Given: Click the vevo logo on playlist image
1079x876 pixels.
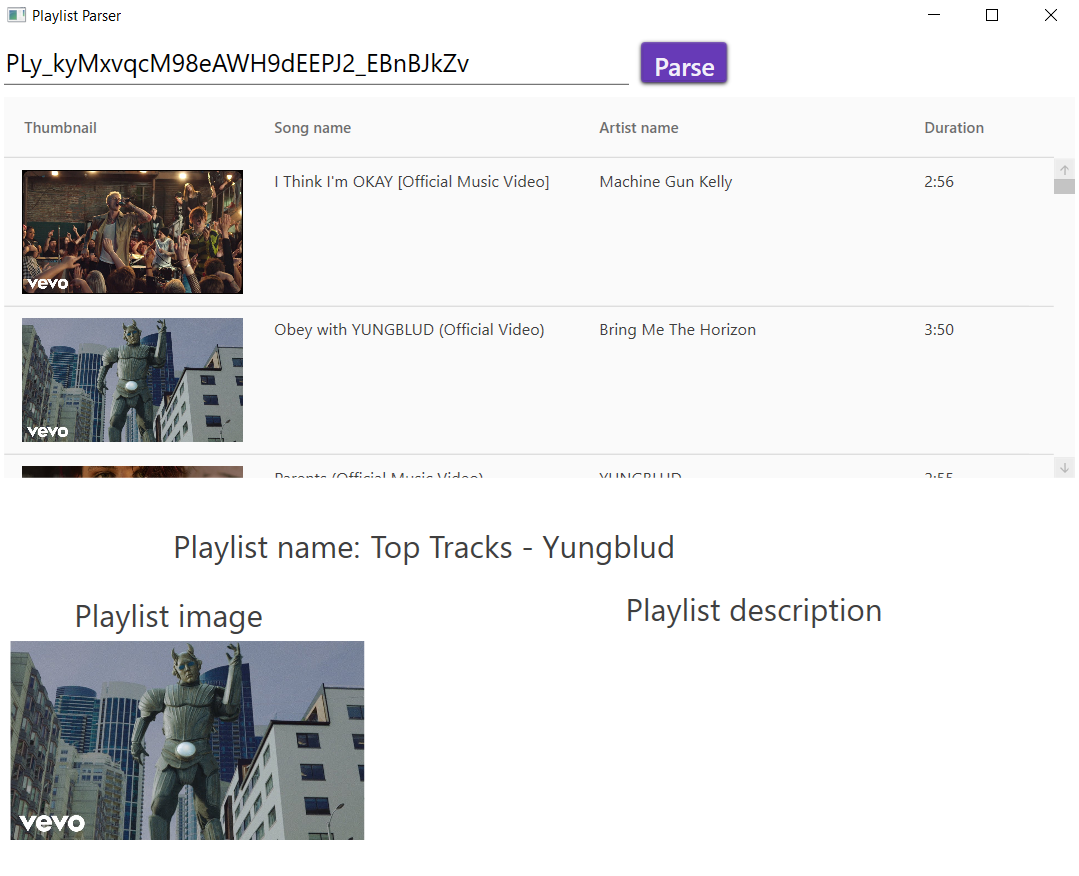Looking at the screenshot, I should pos(50,822).
